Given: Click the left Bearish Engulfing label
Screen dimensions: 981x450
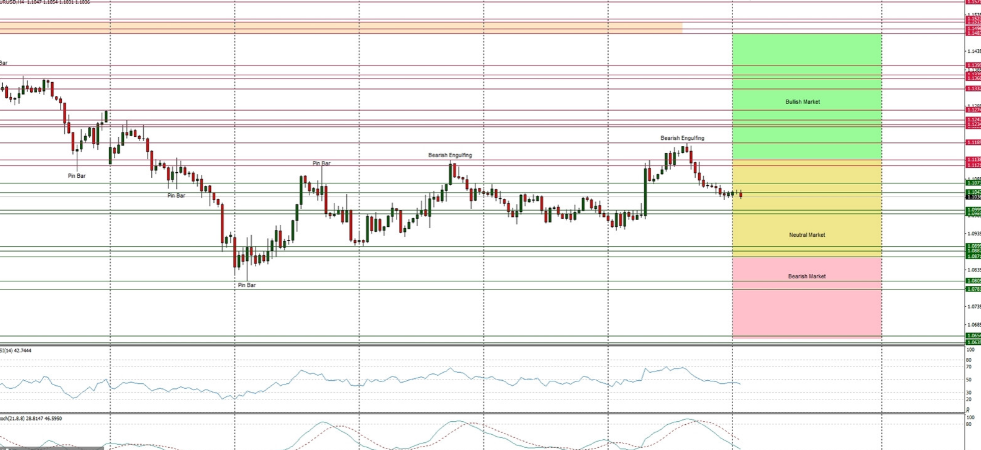Looking at the screenshot, I should tap(450, 155).
